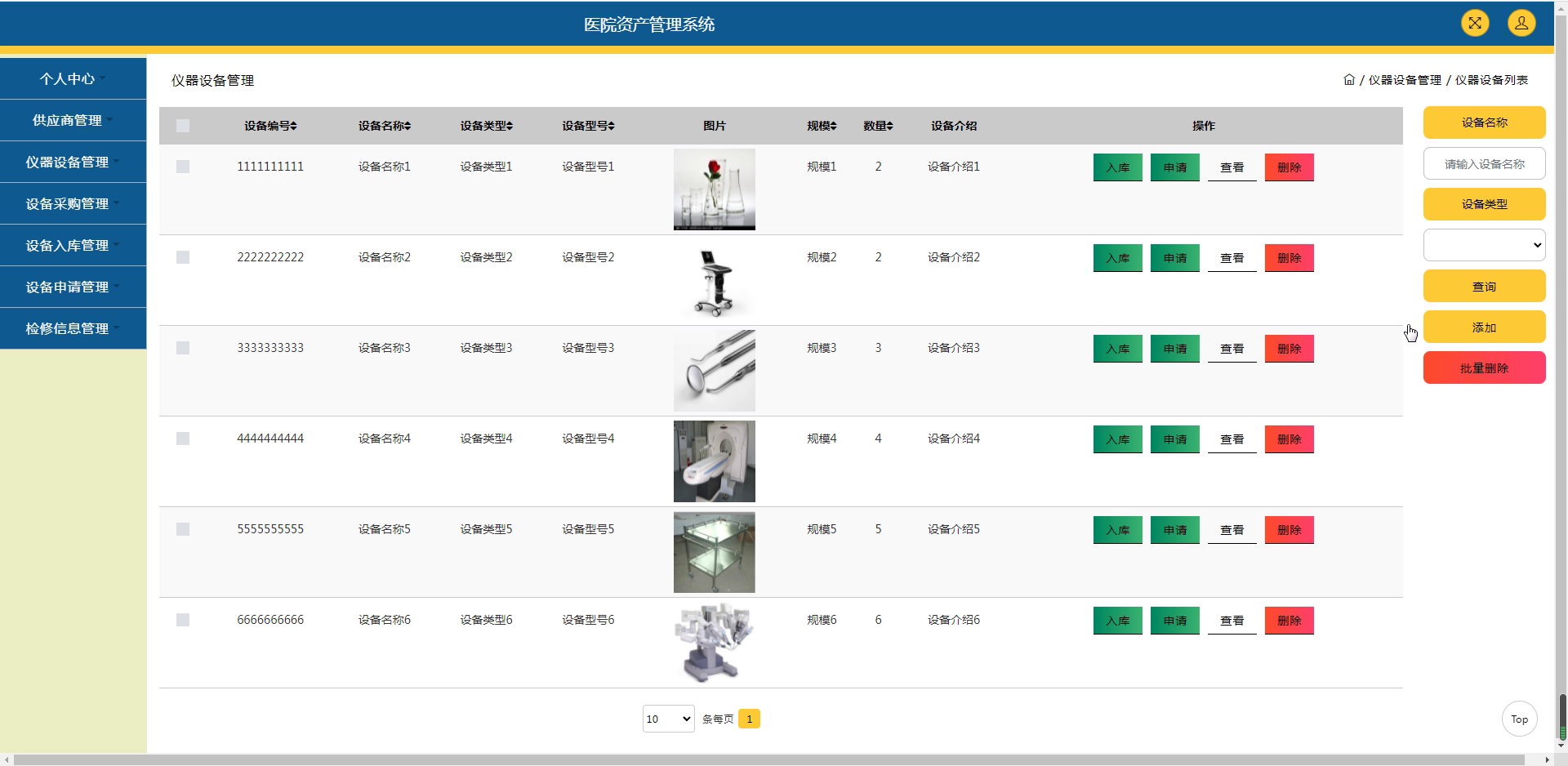Click 查询 search button
This screenshot has width=1568, height=766.
[1484, 286]
